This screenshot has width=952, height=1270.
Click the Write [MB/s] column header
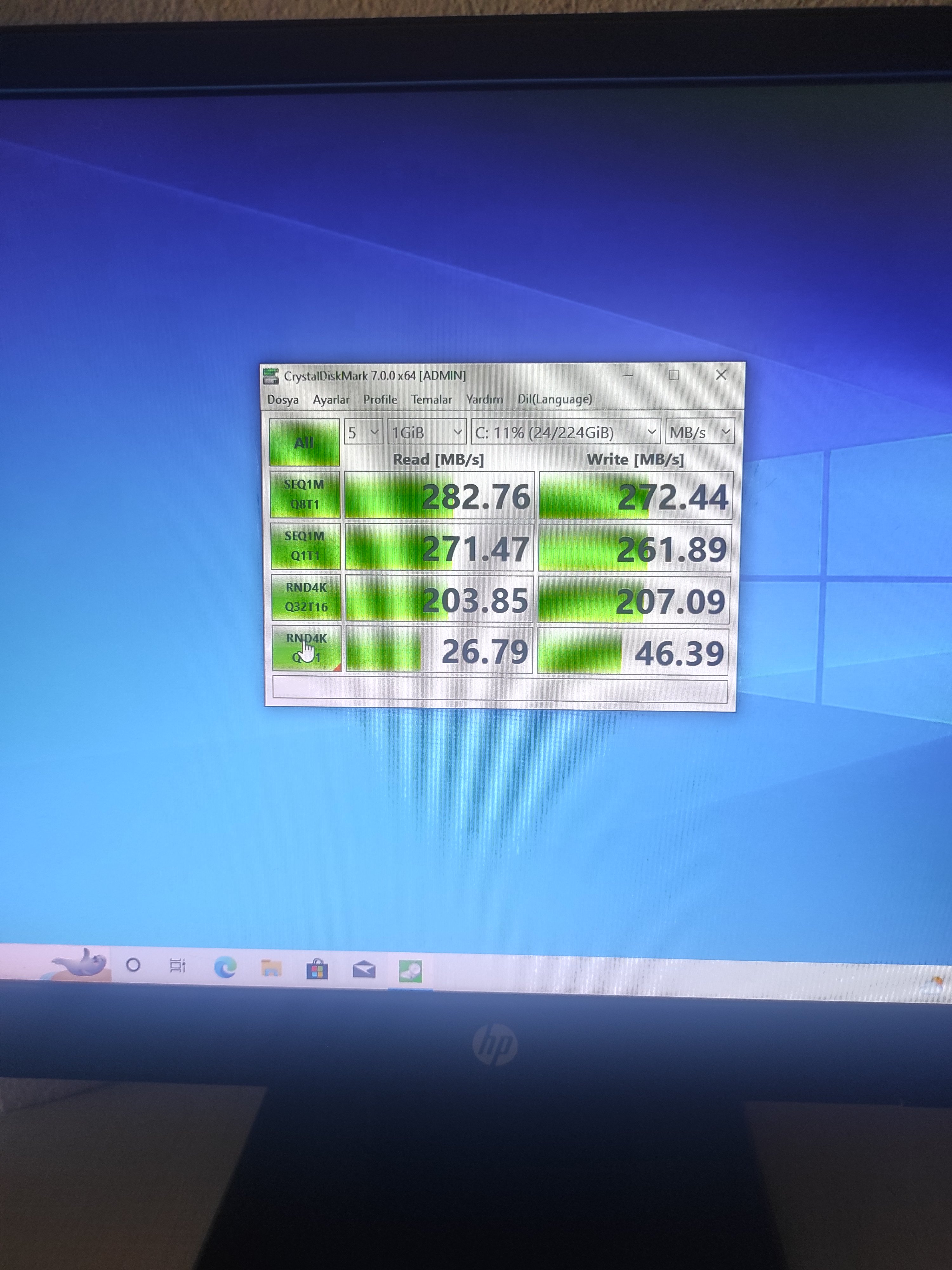pyautogui.click(x=635, y=459)
